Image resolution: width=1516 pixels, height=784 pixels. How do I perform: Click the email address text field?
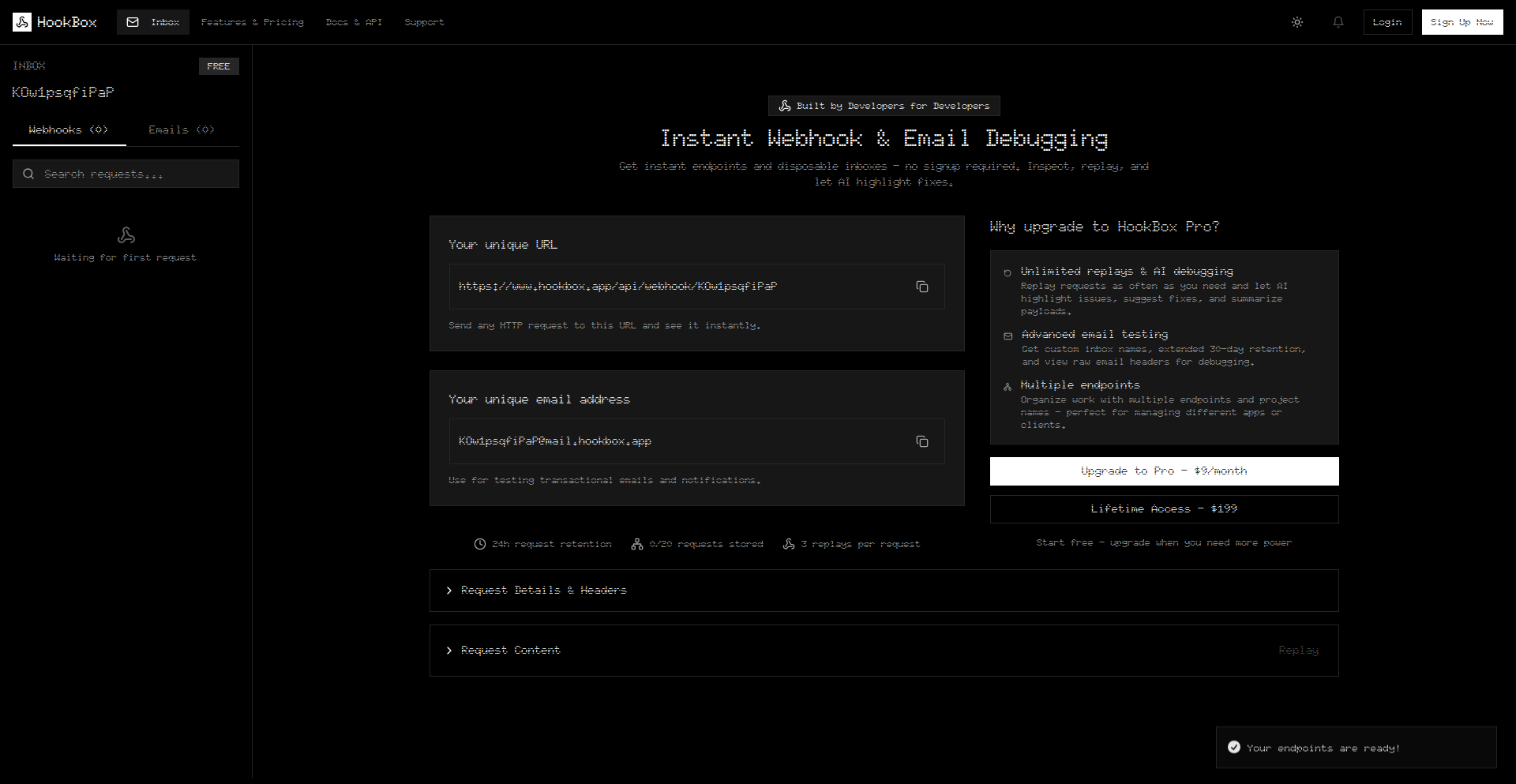(x=696, y=441)
